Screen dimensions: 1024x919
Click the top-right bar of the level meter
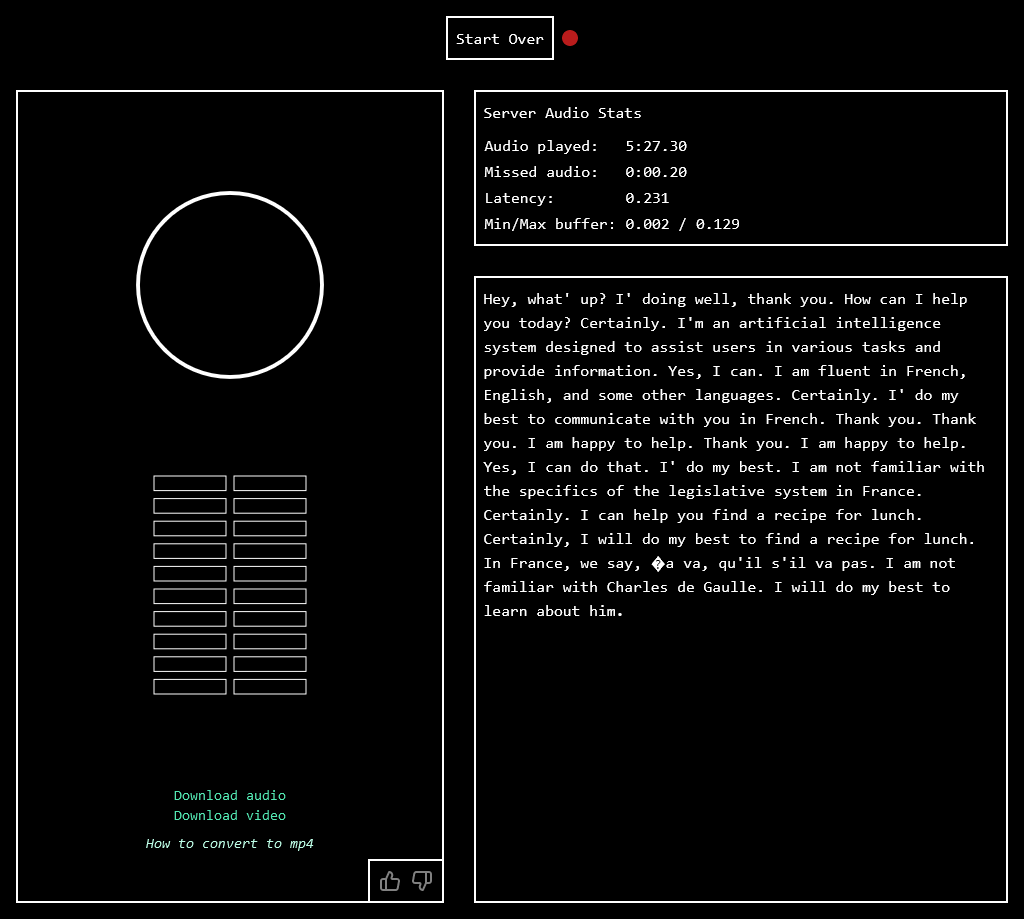(x=270, y=483)
